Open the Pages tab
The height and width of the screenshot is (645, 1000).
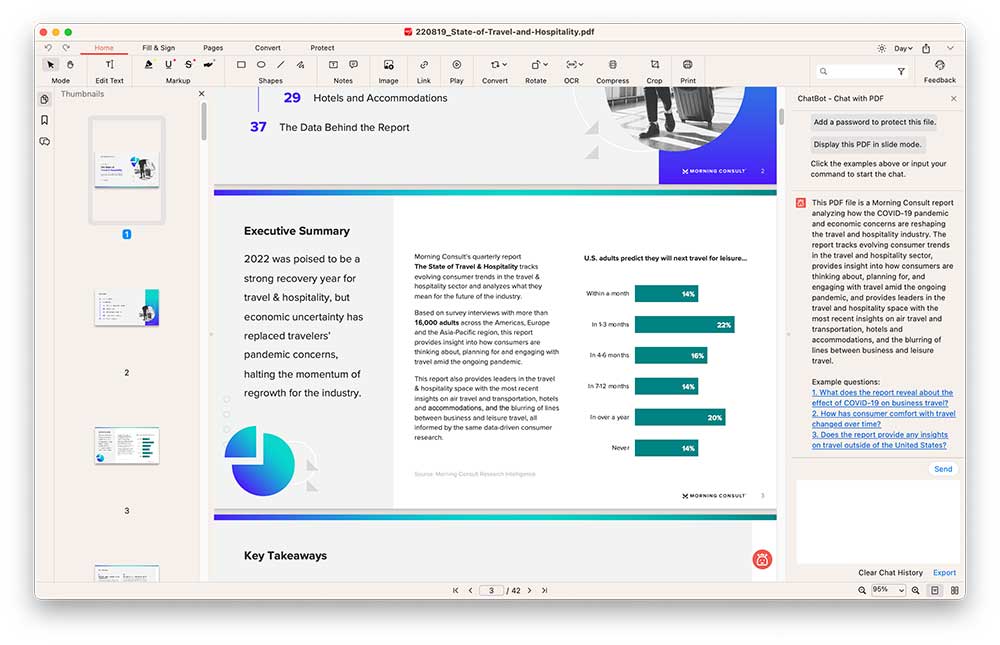click(x=213, y=48)
